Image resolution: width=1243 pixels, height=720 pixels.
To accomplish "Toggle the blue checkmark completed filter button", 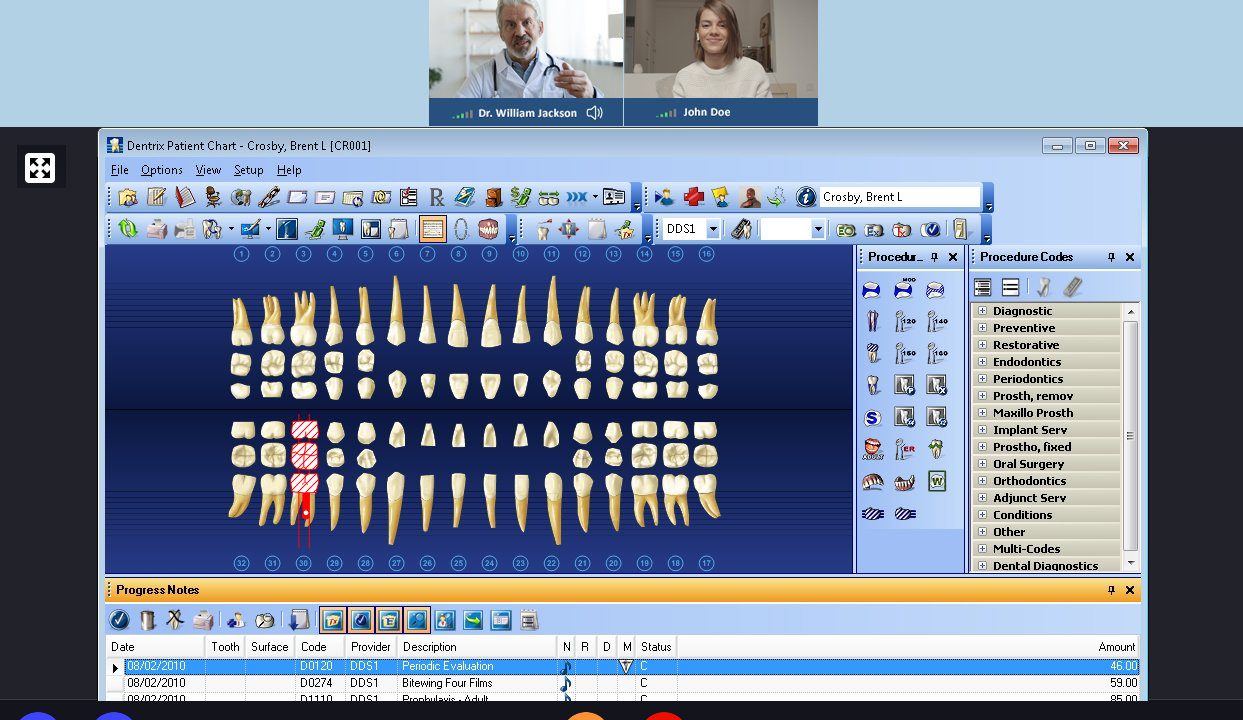I will [x=361, y=620].
